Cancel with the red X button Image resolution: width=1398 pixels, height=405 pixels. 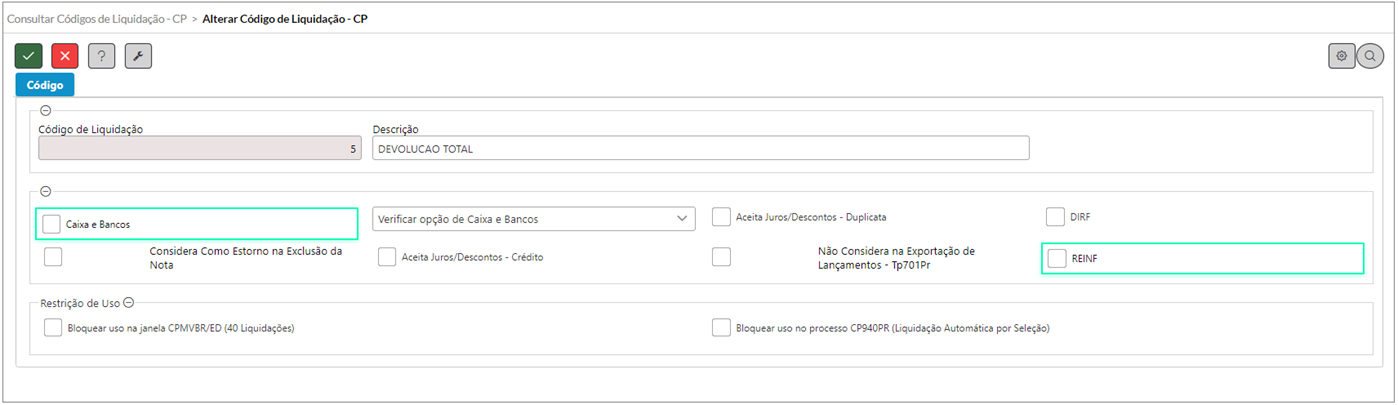tap(65, 56)
